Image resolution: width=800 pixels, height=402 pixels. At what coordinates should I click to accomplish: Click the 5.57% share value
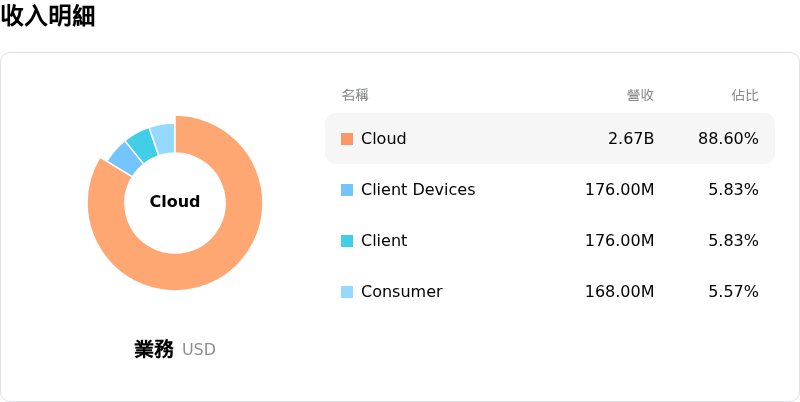(x=733, y=292)
